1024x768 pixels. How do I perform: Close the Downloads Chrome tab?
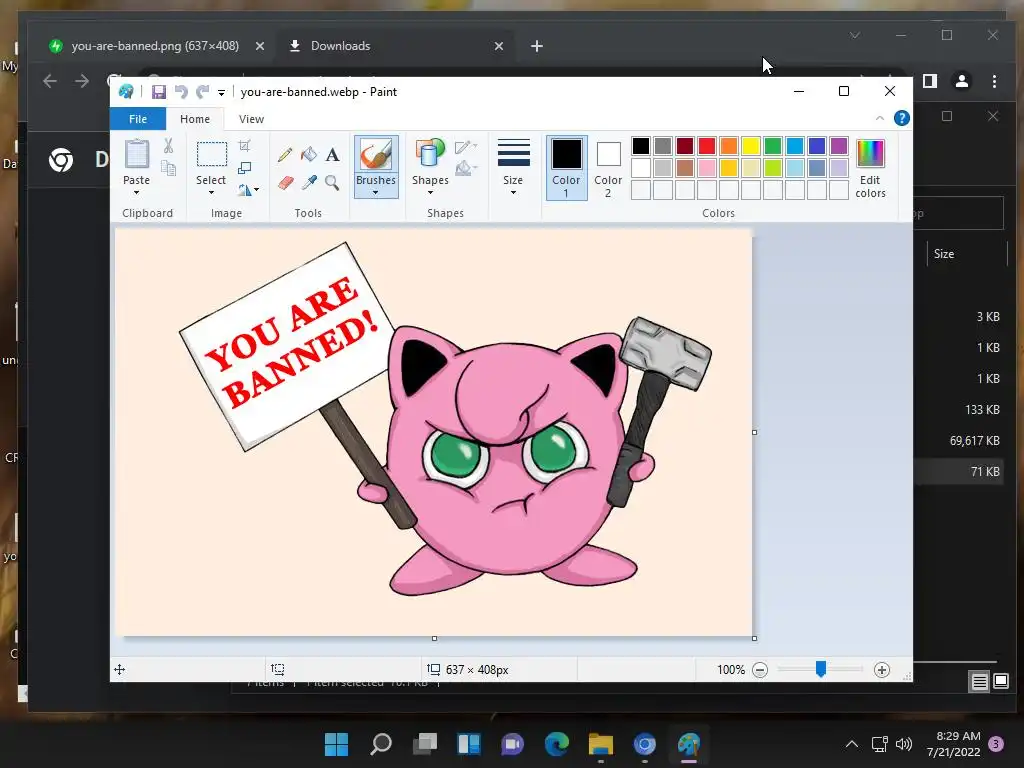[x=499, y=46]
